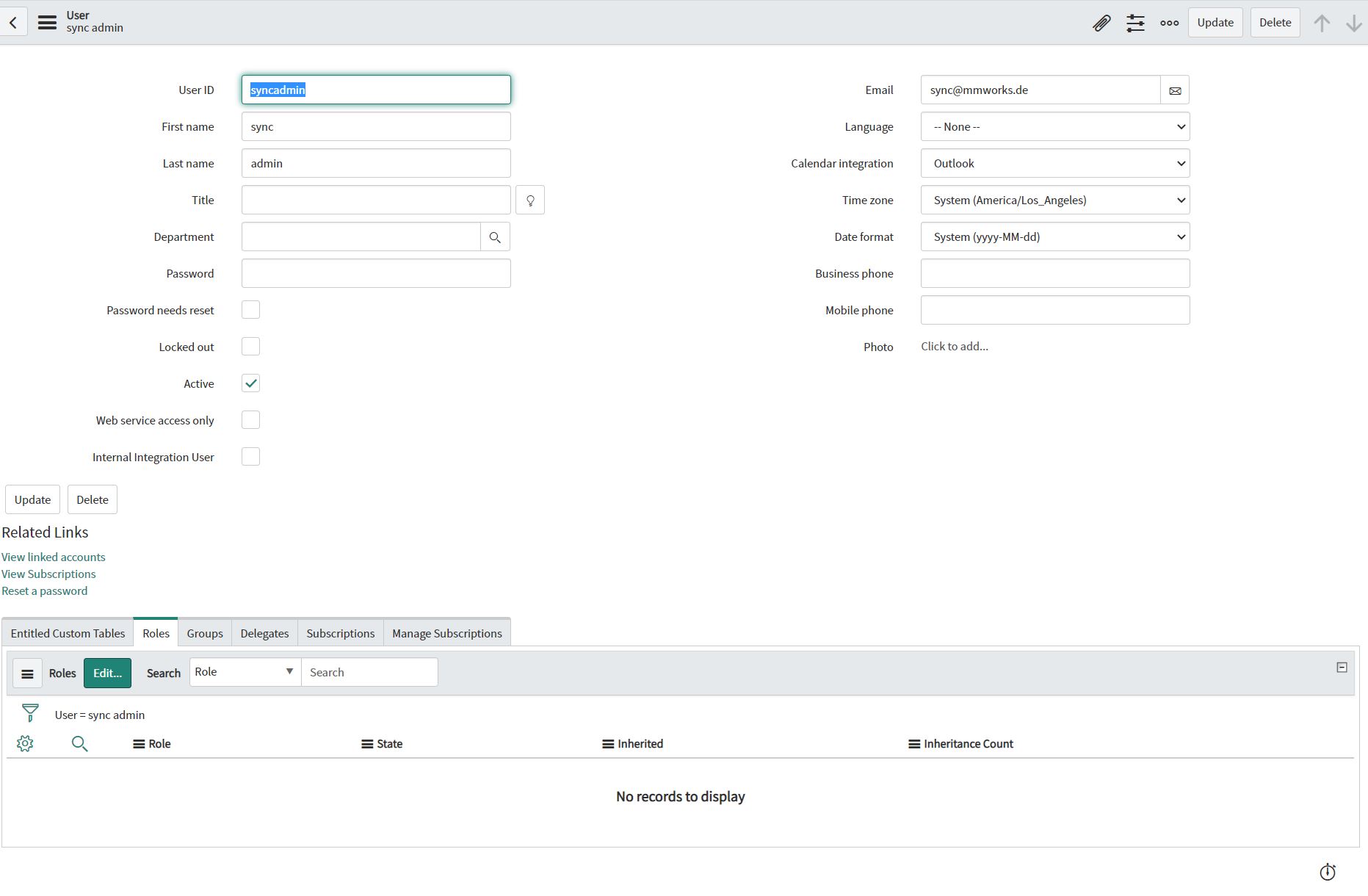Check Password needs reset

250,309
